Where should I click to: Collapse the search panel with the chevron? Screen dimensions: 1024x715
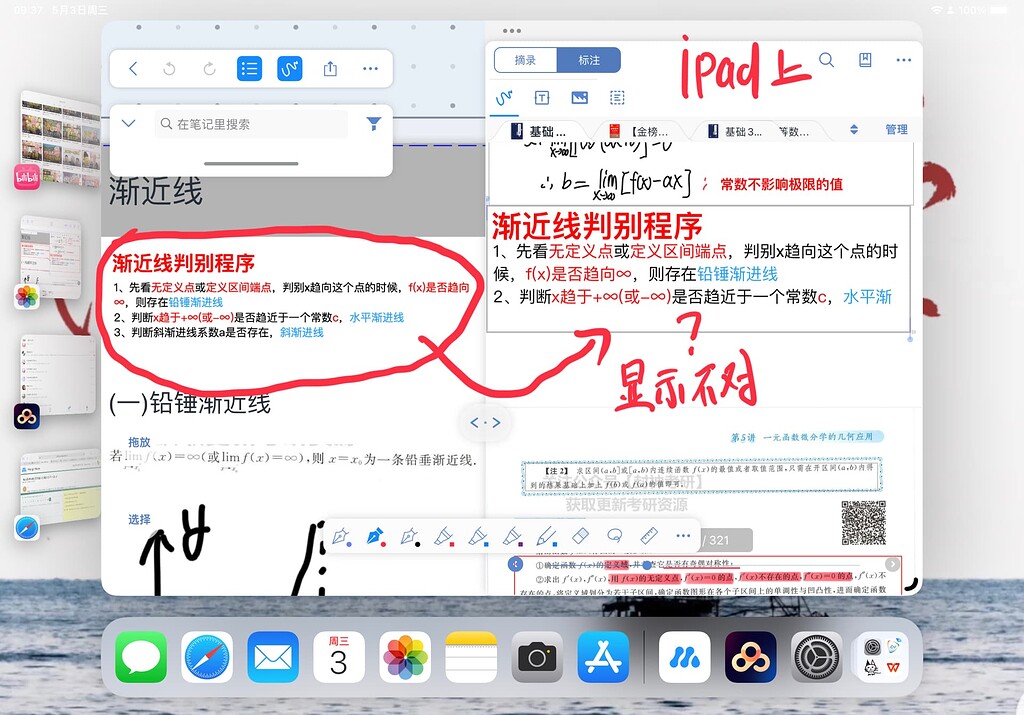tap(127, 124)
